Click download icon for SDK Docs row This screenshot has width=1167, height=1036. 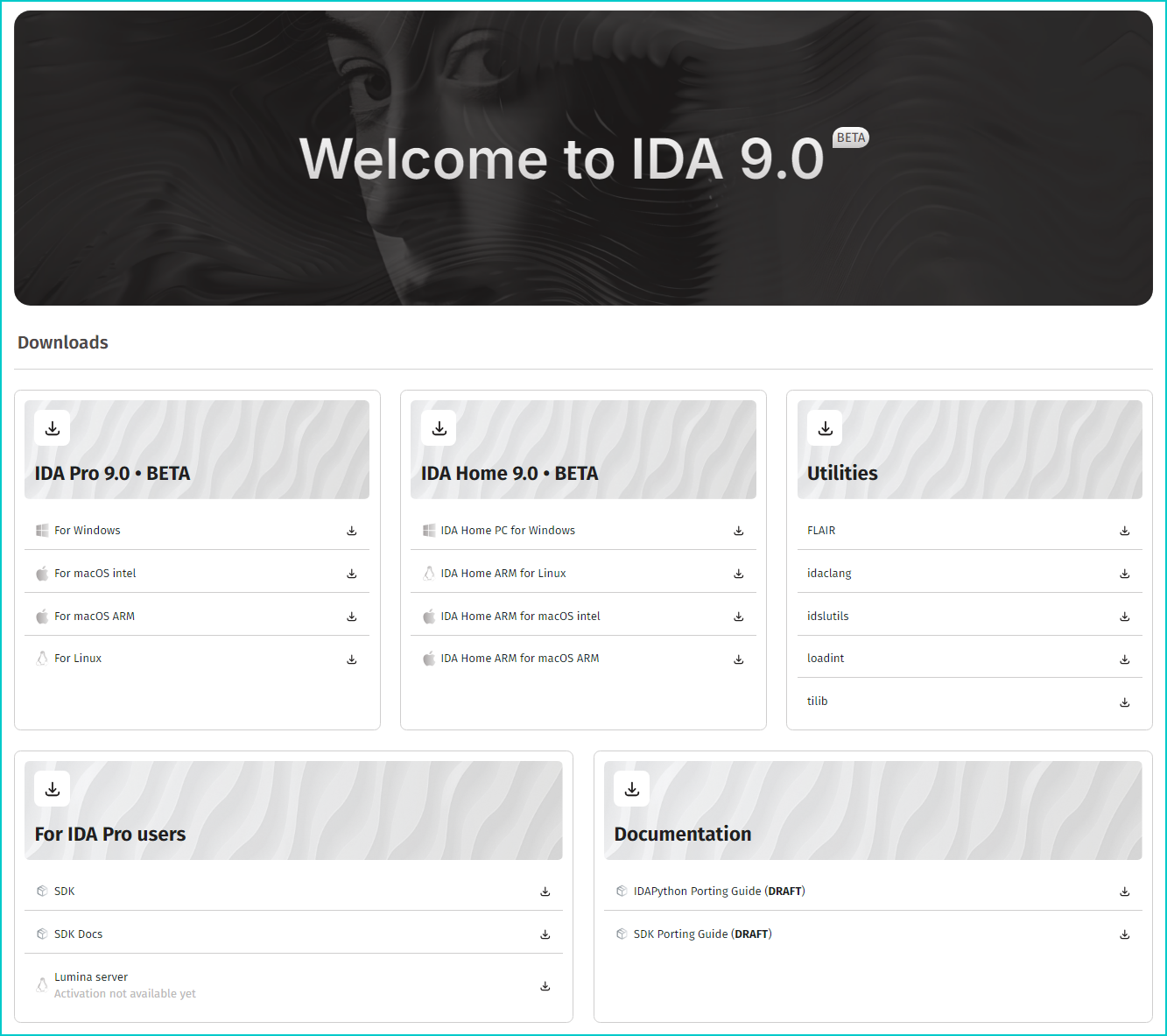(545, 934)
